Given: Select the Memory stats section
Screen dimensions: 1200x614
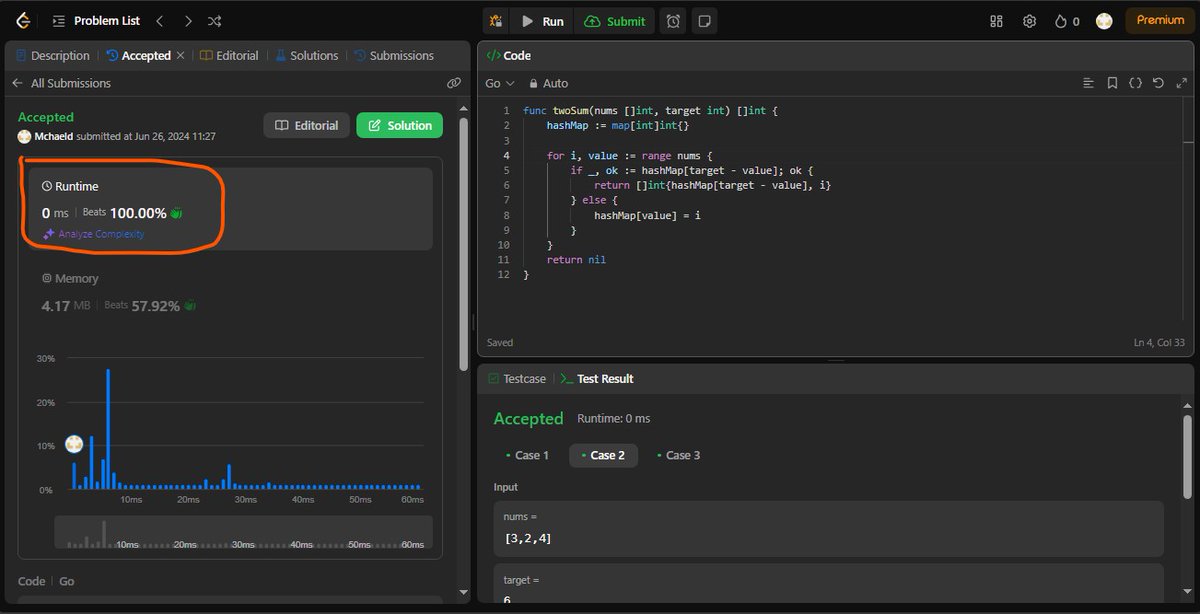Looking at the screenshot, I should [x=230, y=293].
